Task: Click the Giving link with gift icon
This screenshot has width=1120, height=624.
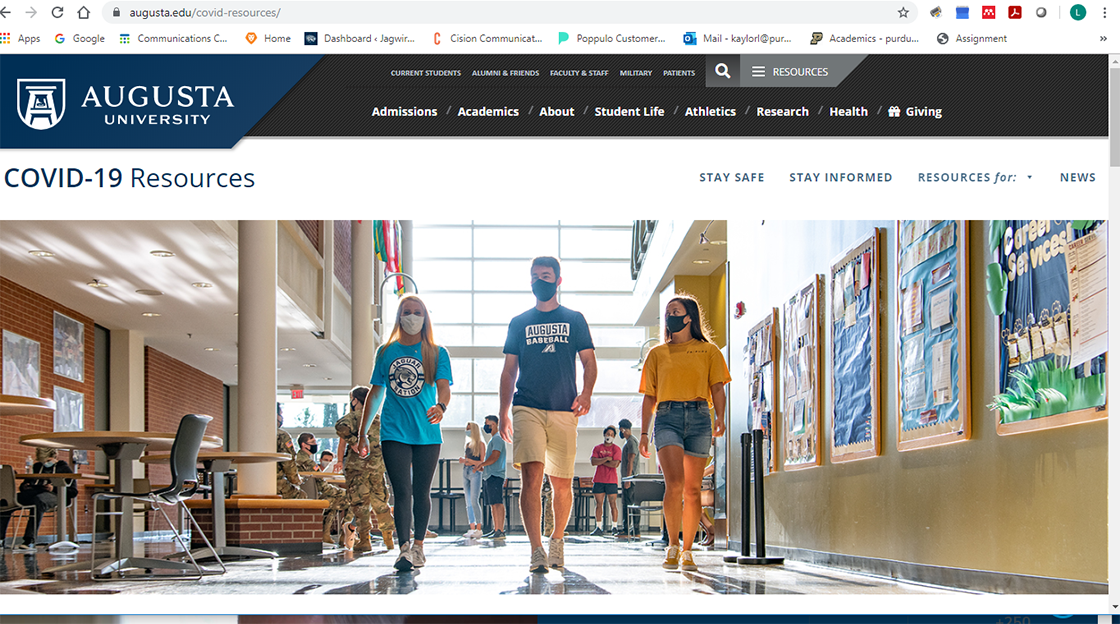Action: pyautogui.click(x=915, y=112)
